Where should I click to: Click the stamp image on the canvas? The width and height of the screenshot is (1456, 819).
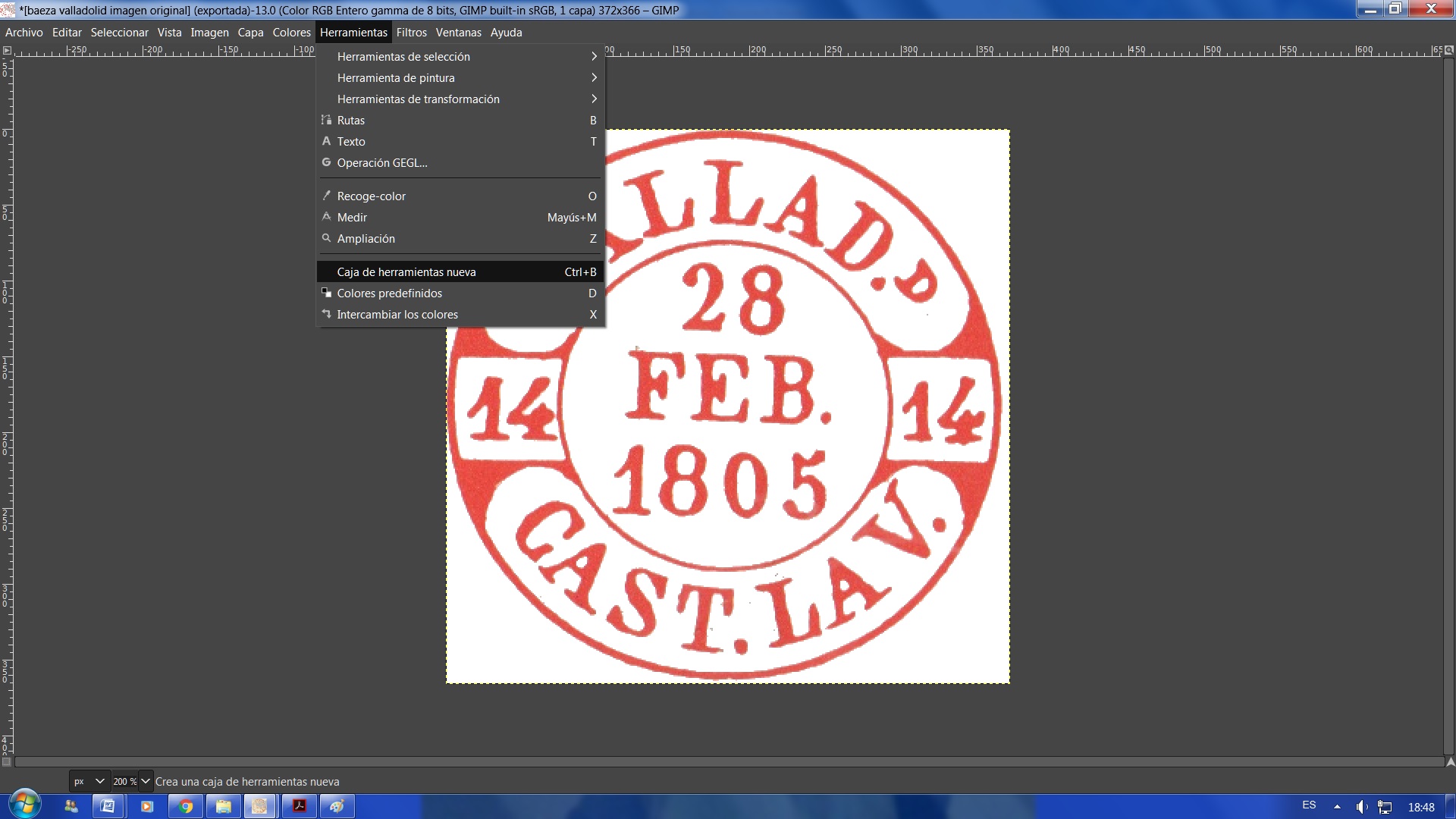(728, 406)
